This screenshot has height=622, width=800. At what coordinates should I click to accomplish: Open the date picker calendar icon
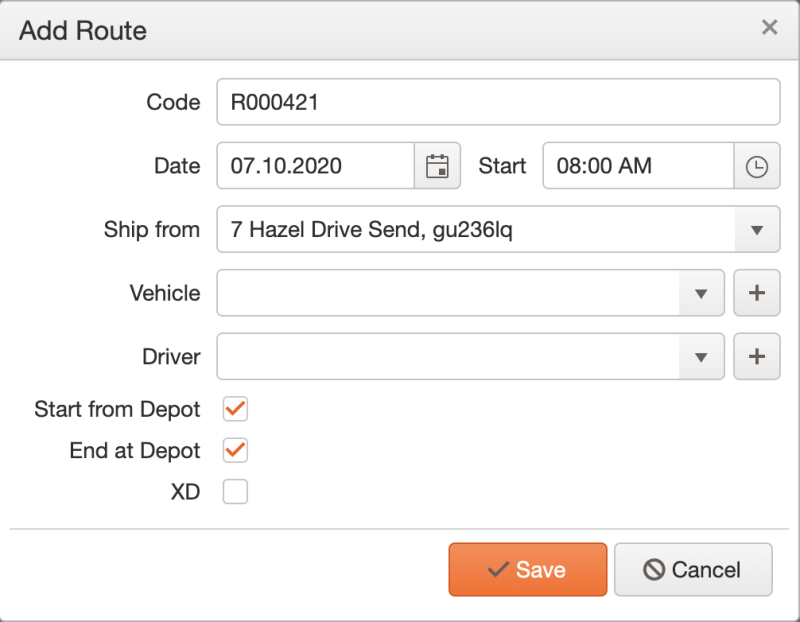click(437, 166)
